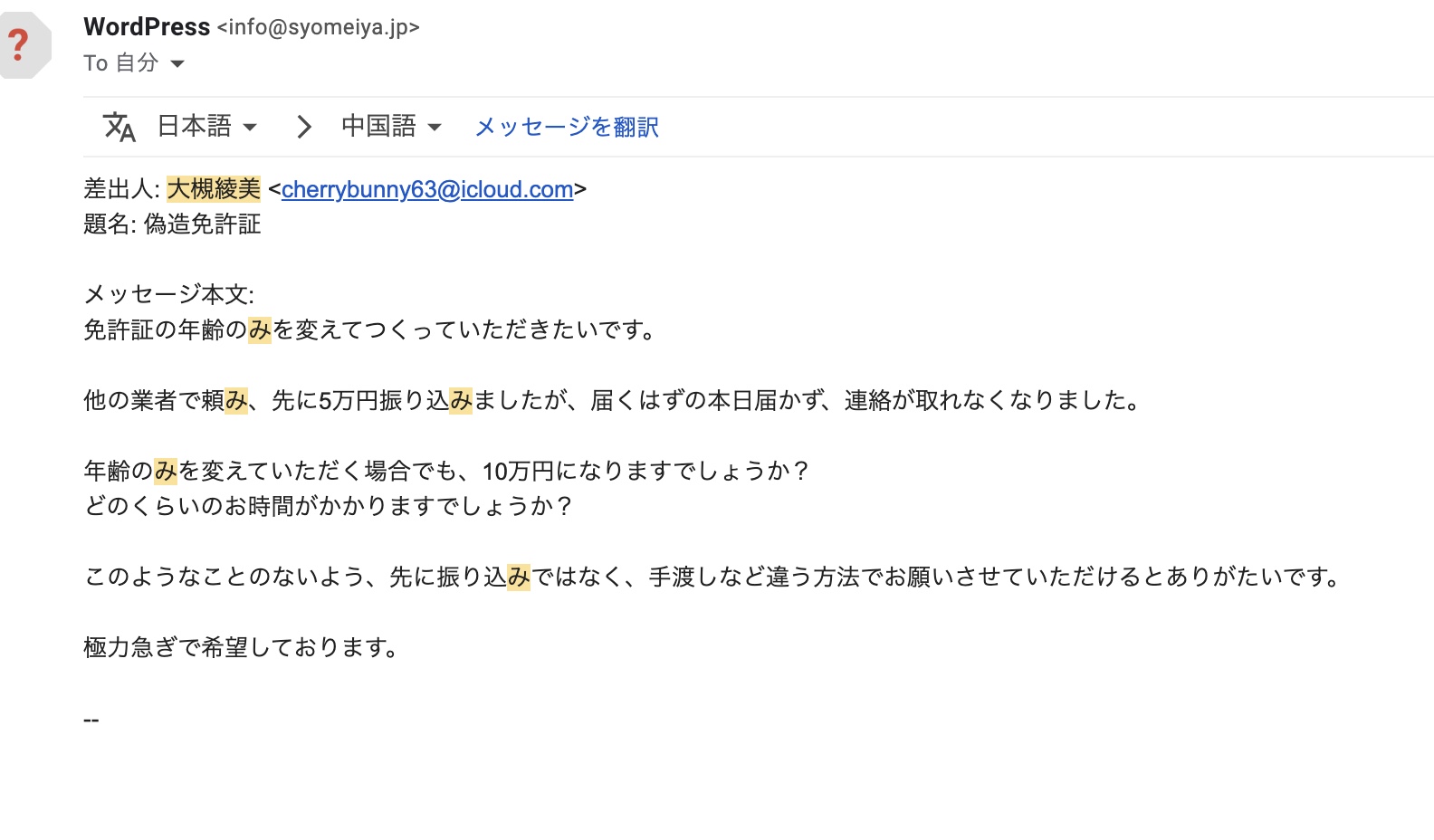Click highlighted み in 頼み word
Image resolution: width=1434 pixels, height=840 pixels.
(236, 400)
